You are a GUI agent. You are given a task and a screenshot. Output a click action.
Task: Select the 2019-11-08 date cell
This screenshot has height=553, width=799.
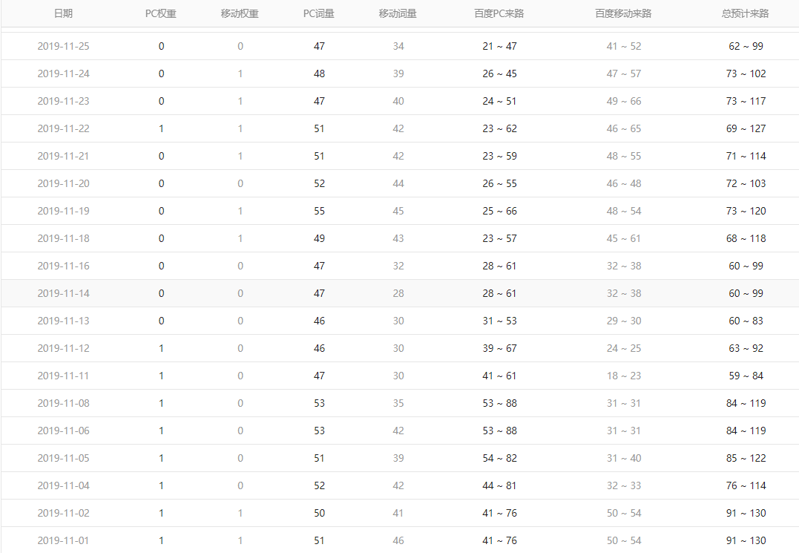(63, 404)
